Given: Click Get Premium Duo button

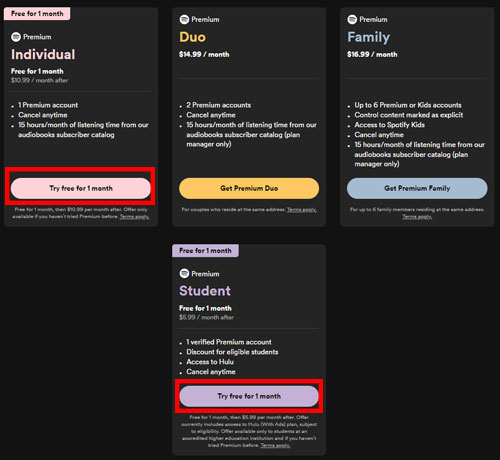Looking at the screenshot, I should (x=249, y=188).
